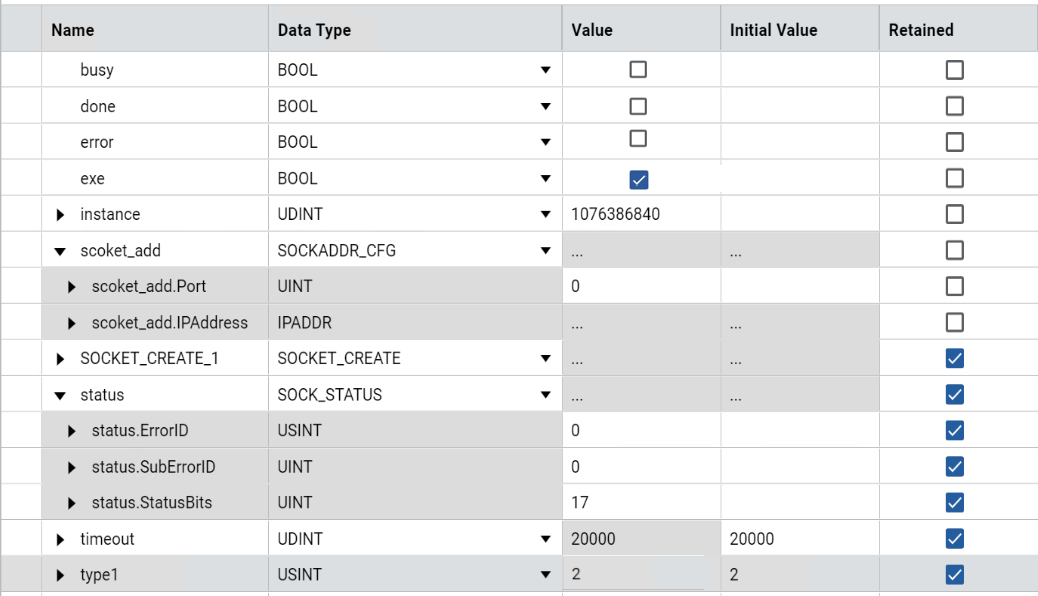
Task: Check the done Value checkbox
Action: (637, 106)
